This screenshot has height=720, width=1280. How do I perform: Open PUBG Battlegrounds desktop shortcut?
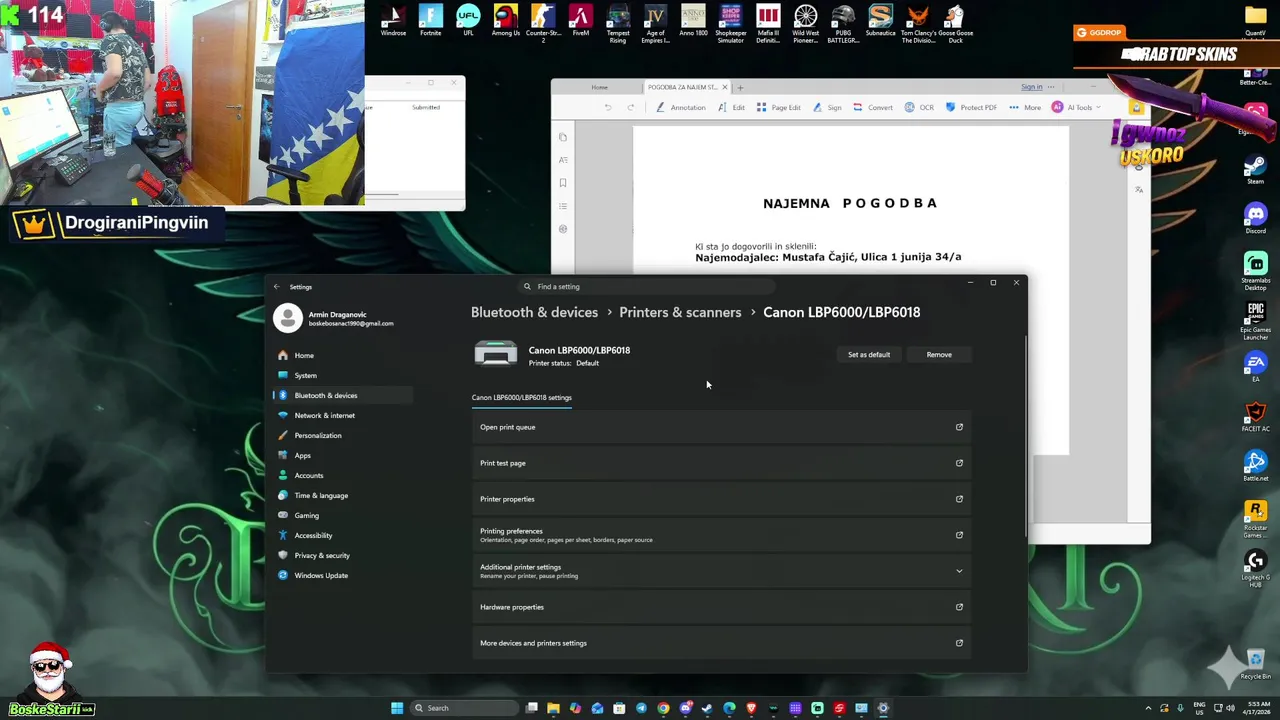click(x=843, y=23)
